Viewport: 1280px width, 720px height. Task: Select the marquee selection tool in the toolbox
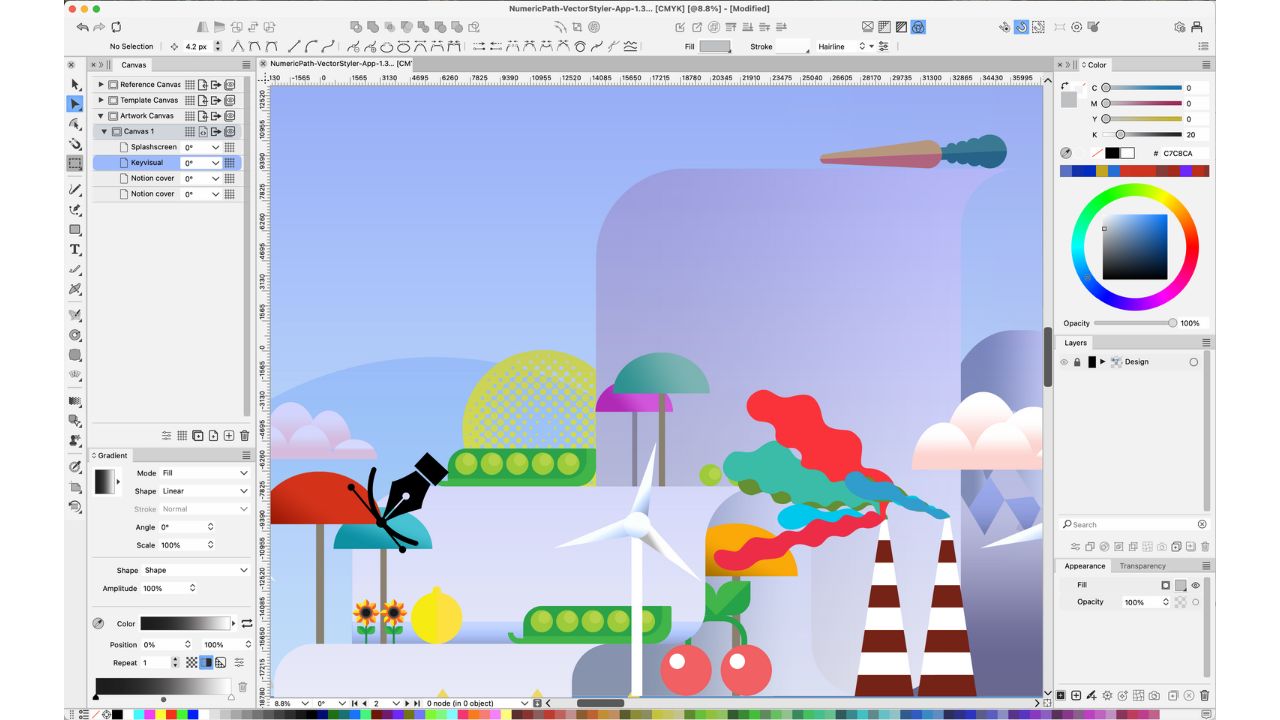(75, 163)
